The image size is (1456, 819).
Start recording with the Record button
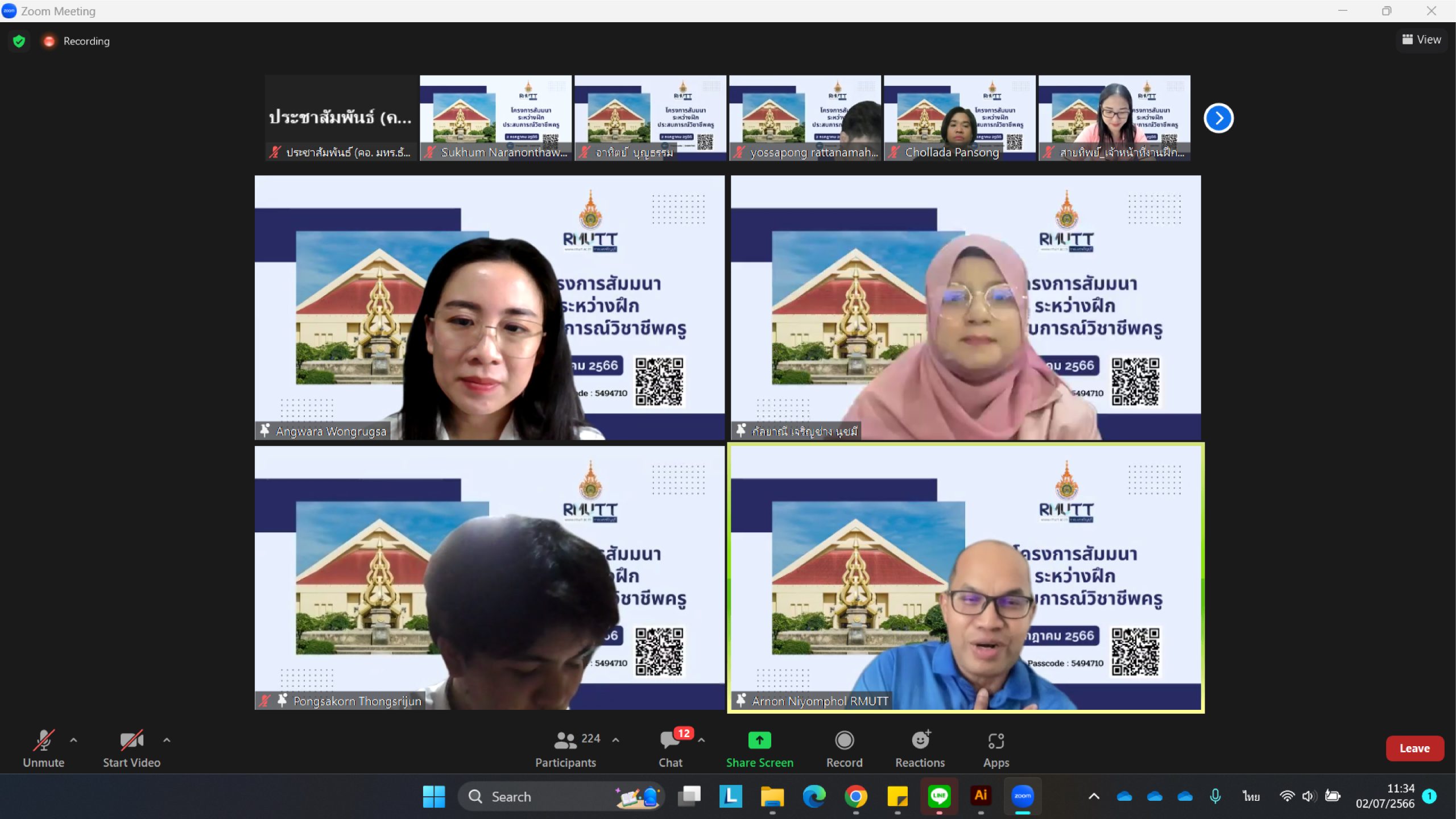click(844, 749)
